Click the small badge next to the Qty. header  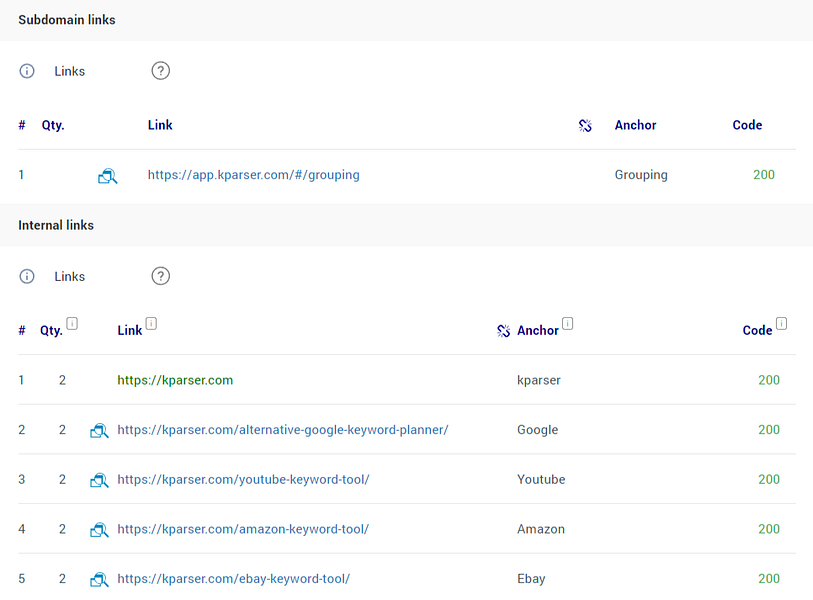(71, 323)
